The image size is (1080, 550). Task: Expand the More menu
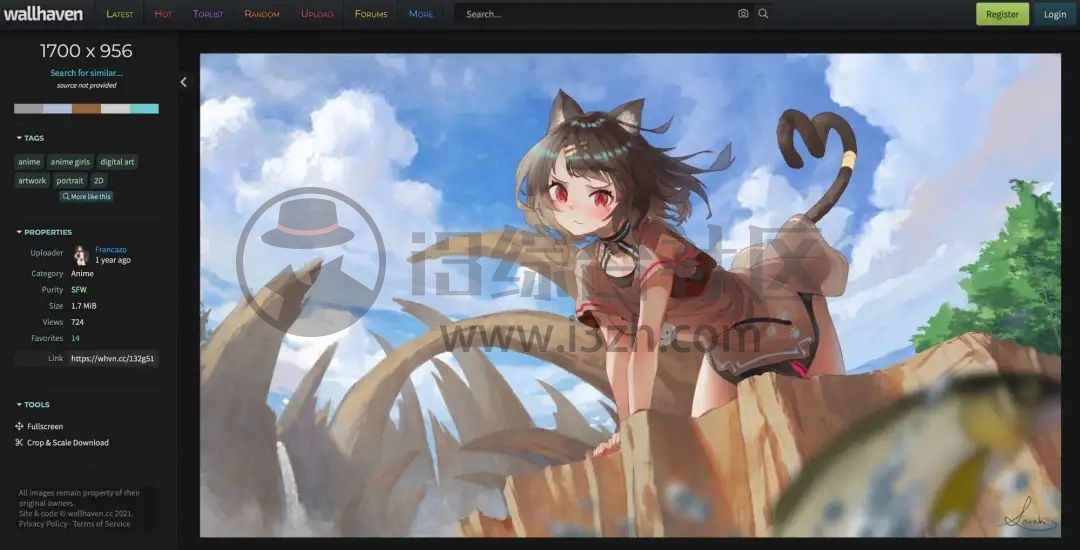(421, 14)
